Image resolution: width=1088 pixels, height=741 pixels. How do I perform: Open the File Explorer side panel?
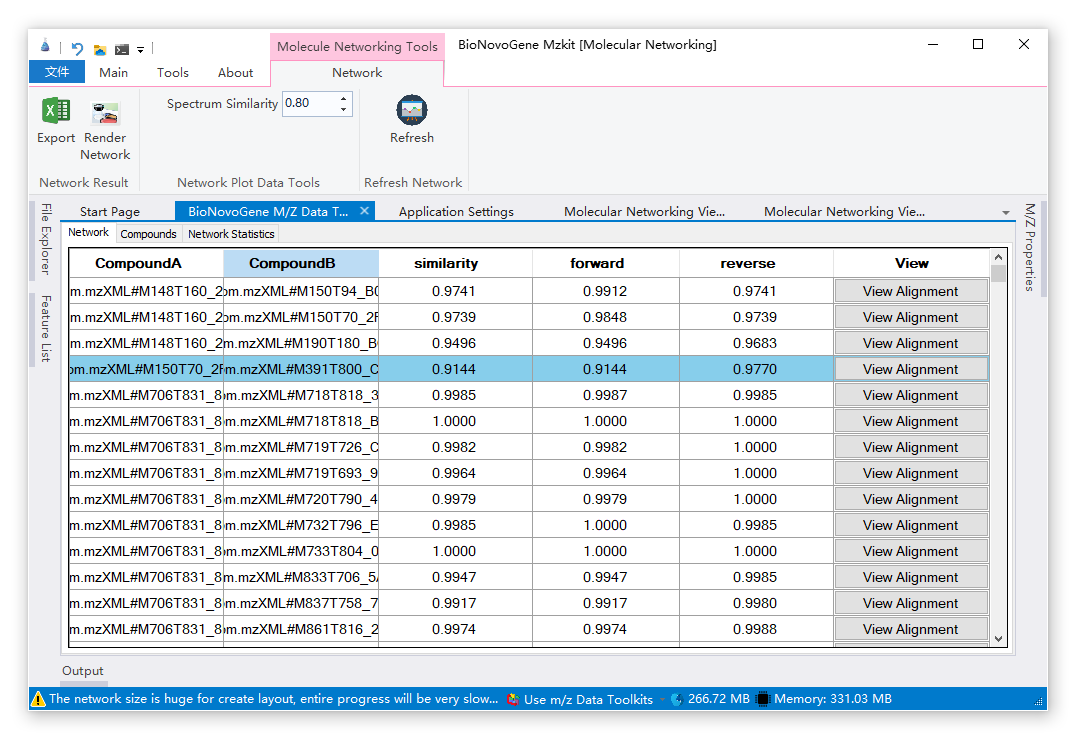46,239
